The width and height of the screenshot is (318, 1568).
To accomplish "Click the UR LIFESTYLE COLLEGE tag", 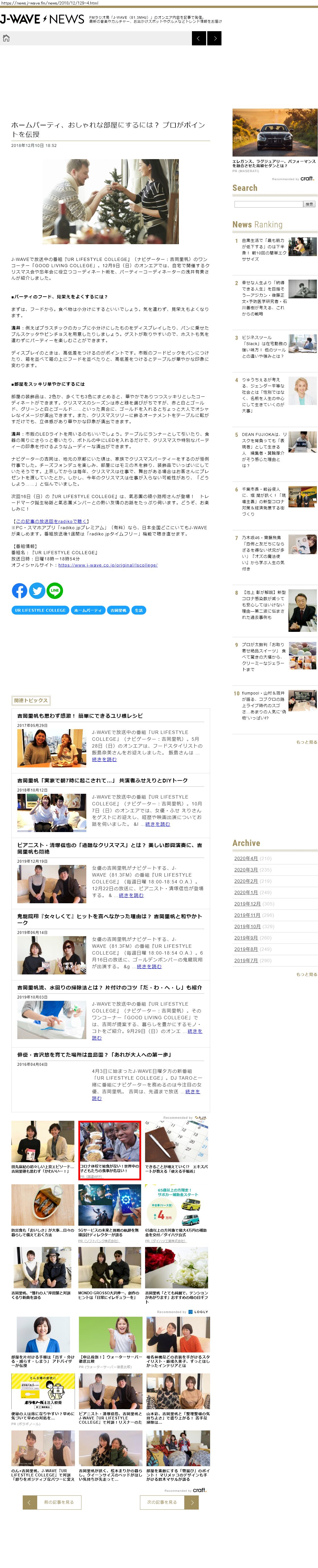I will point(40,610).
